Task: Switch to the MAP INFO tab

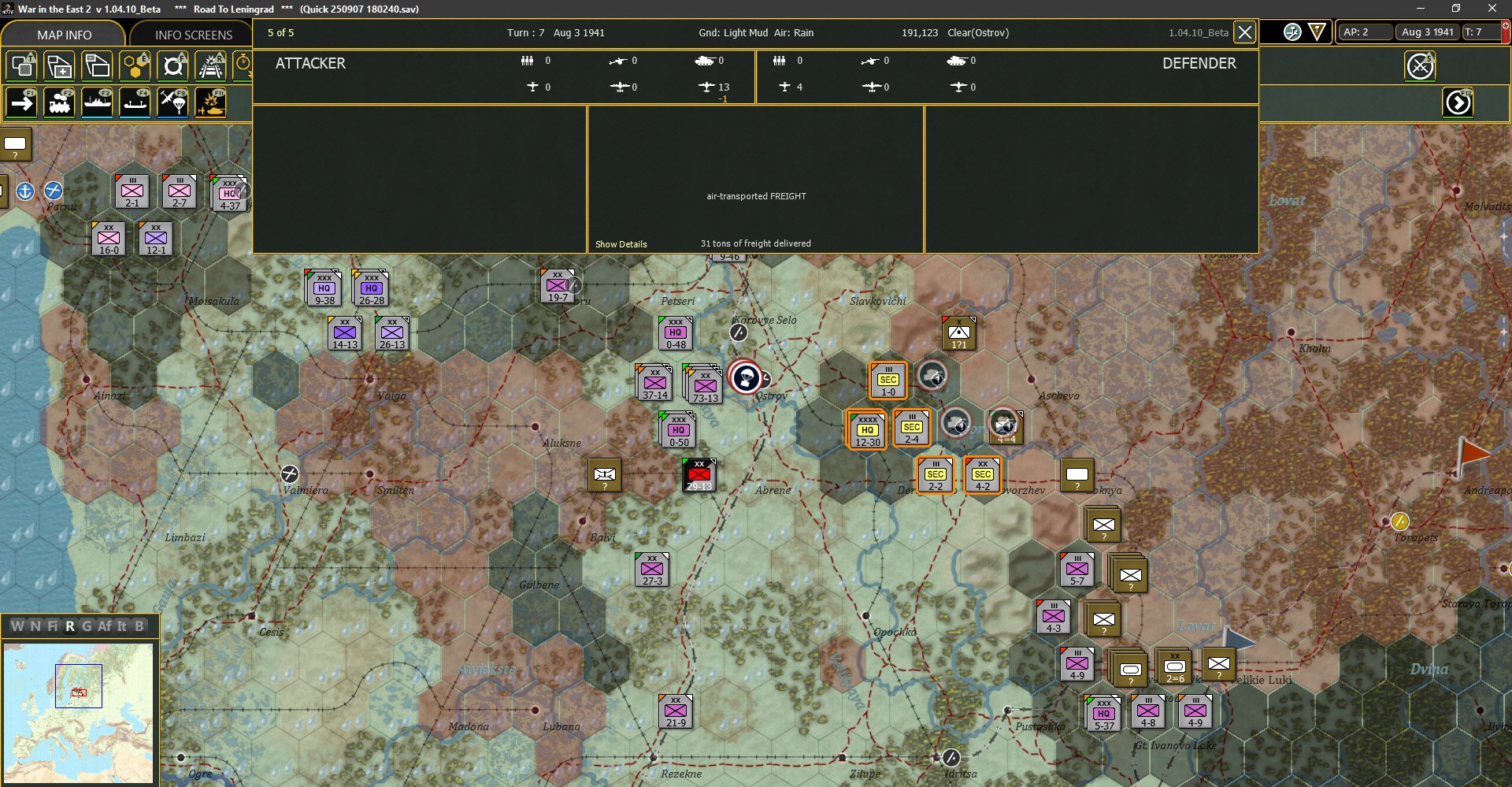Action: point(64,35)
